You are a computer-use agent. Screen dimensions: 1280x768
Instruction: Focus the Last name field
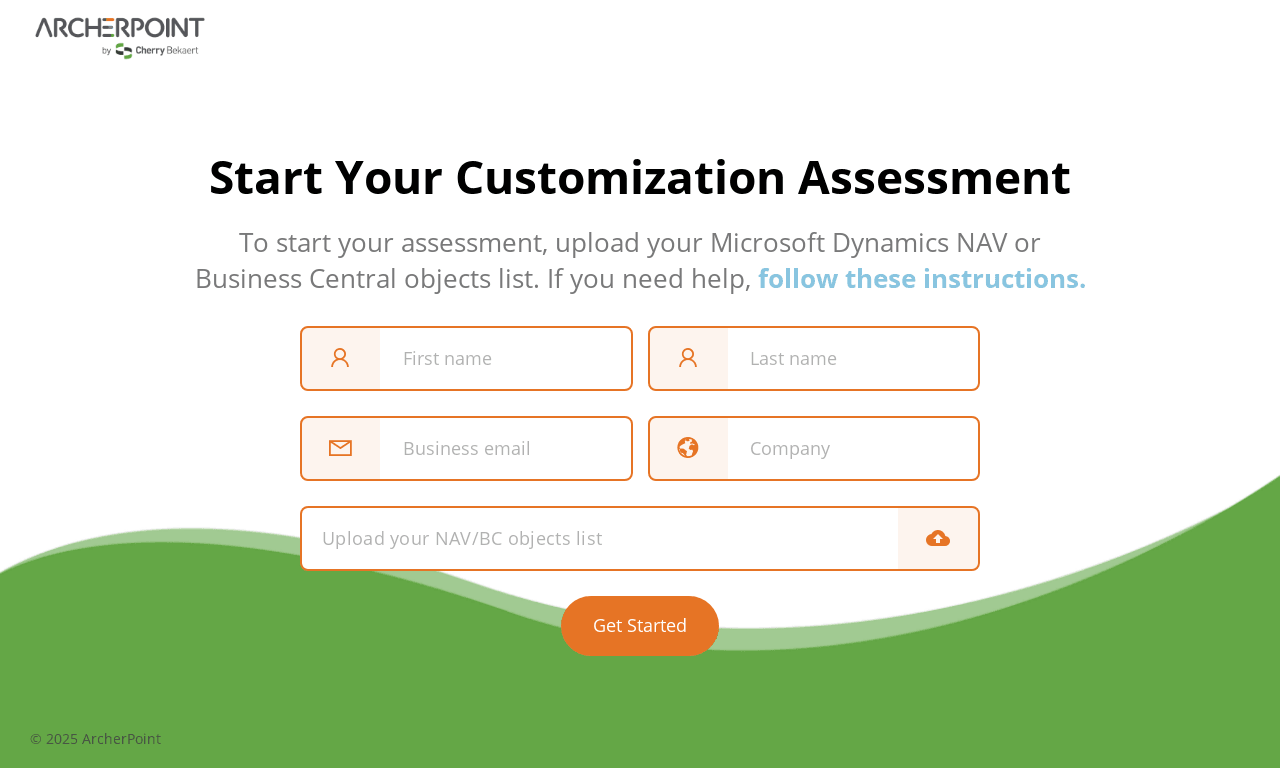pyautogui.click(x=814, y=358)
